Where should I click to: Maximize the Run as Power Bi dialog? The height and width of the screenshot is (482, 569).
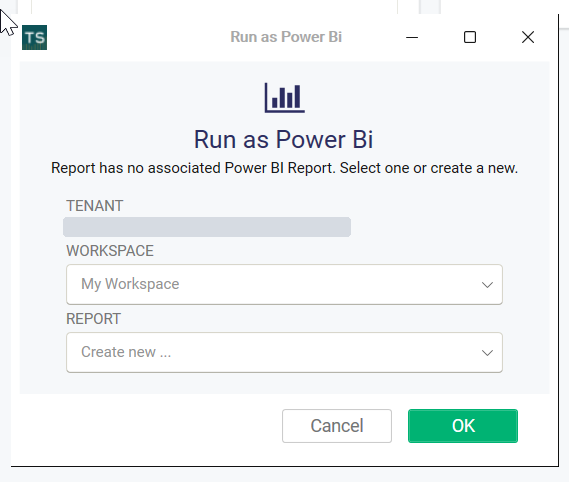point(470,37)
